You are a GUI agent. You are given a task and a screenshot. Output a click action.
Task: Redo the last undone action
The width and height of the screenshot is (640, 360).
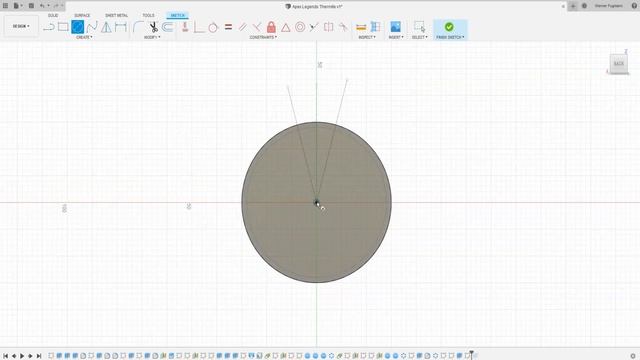pos(56,6)
